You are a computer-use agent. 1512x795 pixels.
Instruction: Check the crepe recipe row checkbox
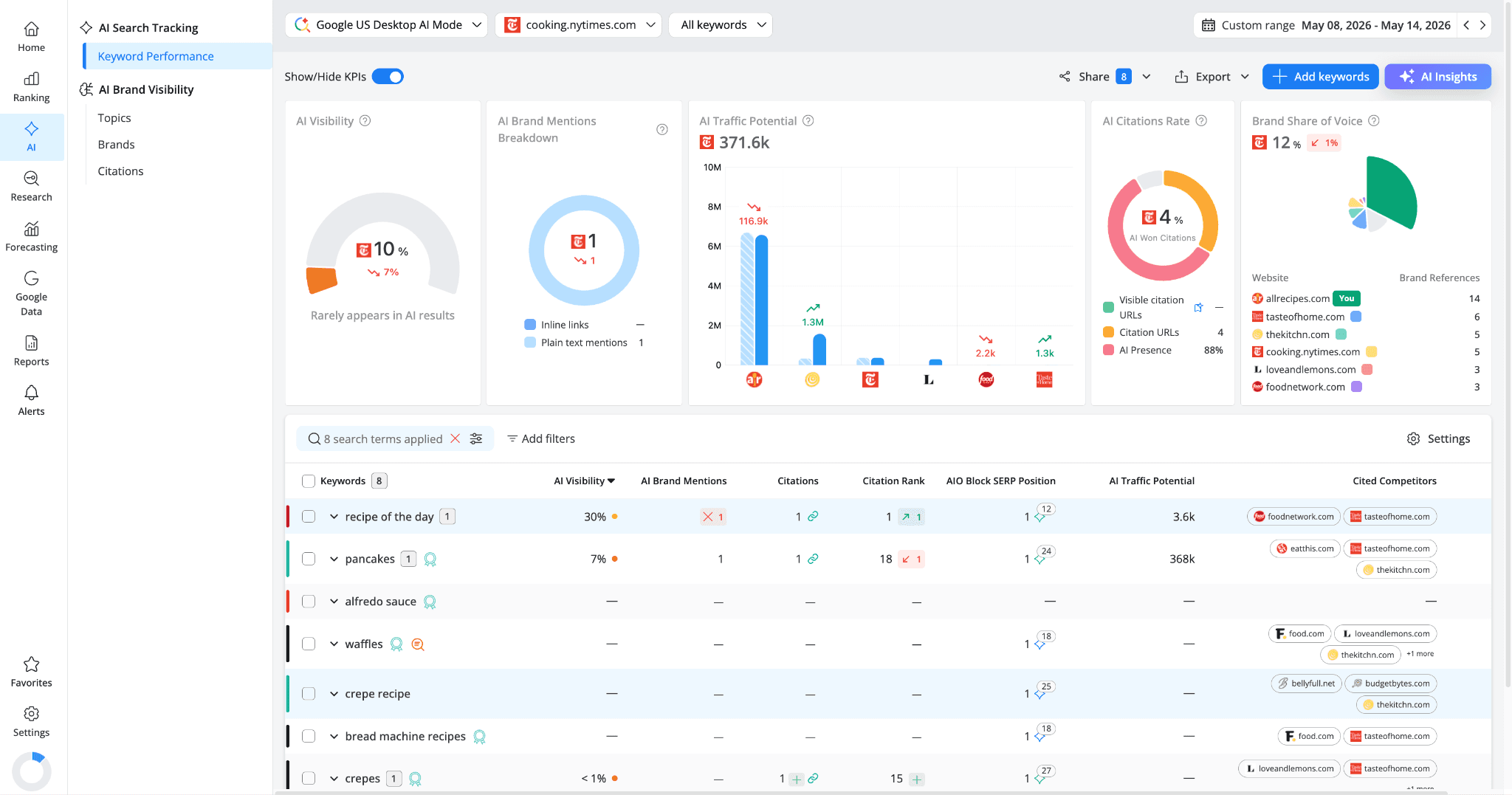pos(309,694)
